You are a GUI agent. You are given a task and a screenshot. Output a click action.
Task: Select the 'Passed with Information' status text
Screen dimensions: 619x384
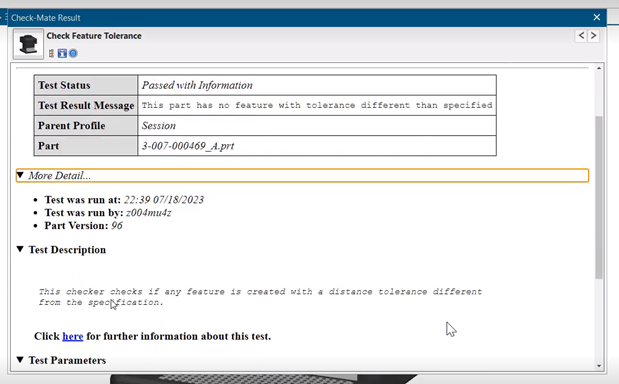pos(197,85)
